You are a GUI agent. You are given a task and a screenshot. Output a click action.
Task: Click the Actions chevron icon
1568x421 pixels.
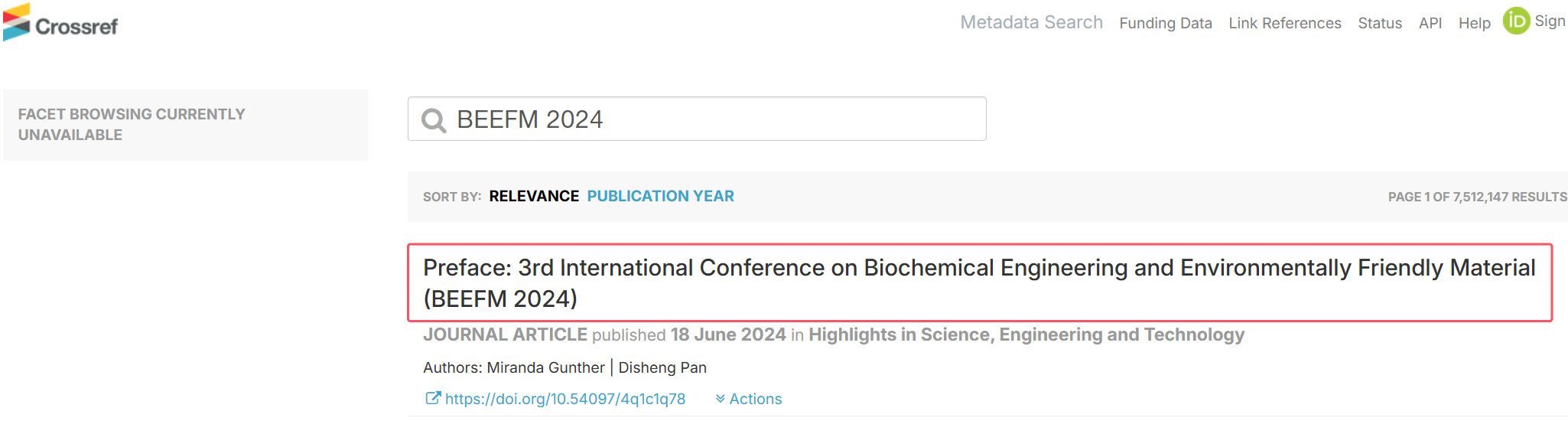click(x=720, y=399)
